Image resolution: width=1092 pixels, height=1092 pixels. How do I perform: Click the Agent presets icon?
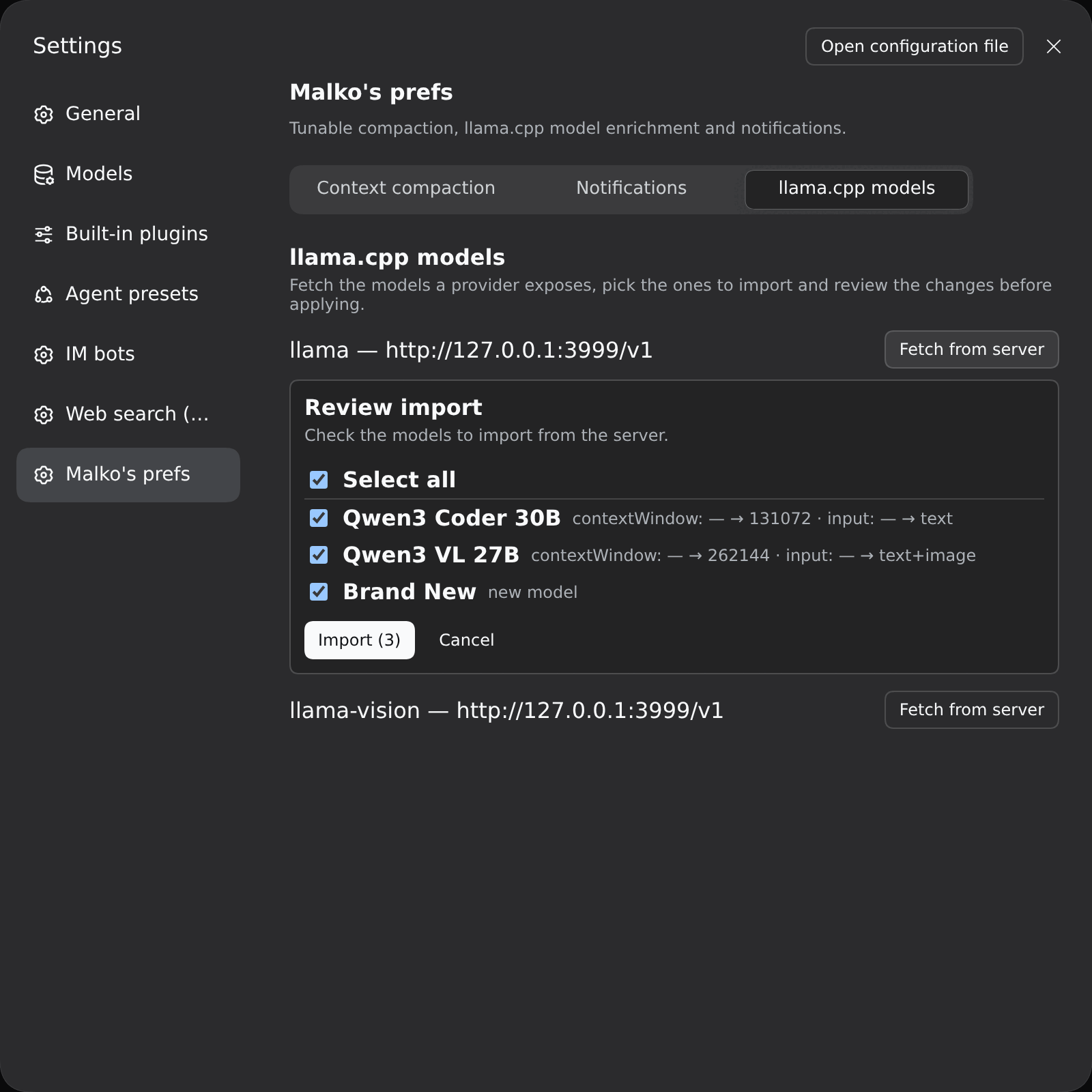click(44, 294)
